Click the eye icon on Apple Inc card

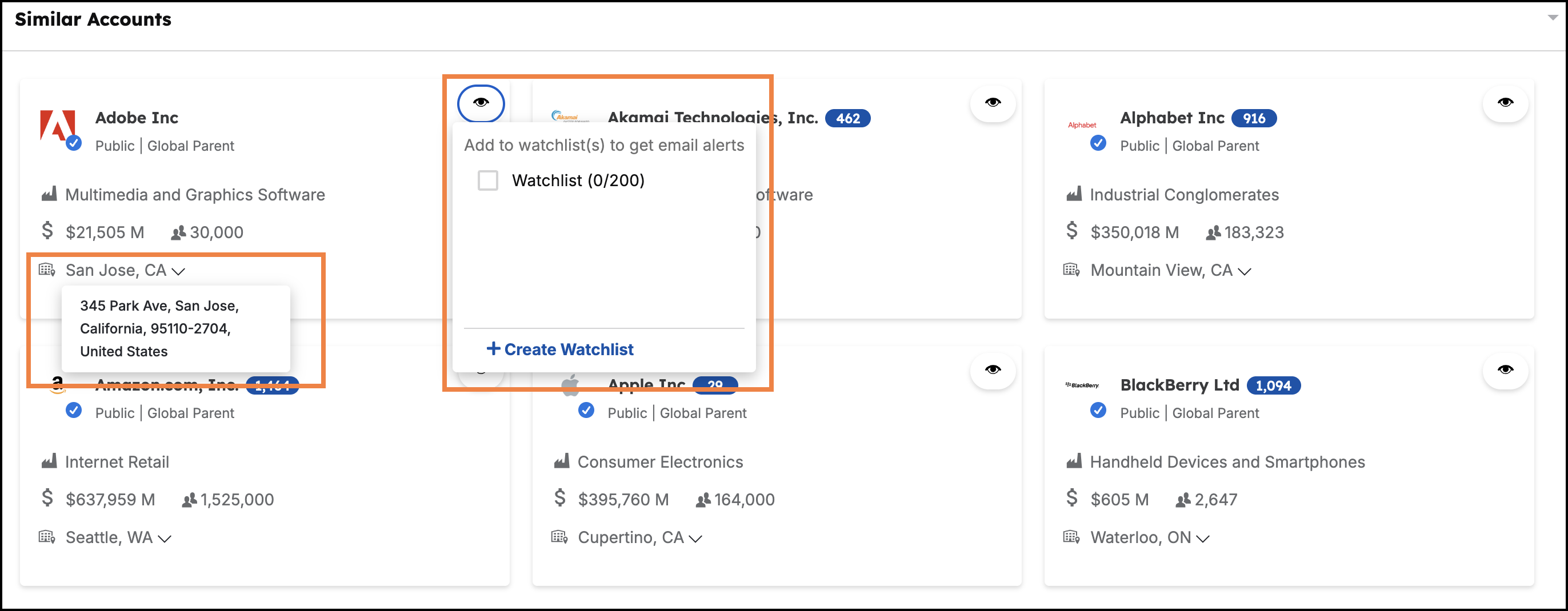[x=993, y=370]
